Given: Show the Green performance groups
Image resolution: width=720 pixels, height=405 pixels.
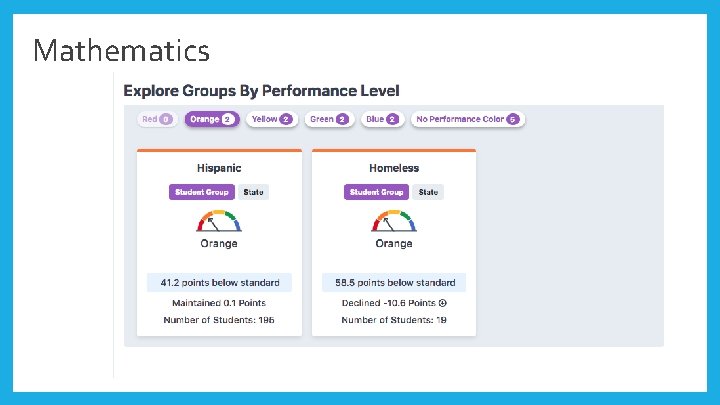Looking at the screenshot, I should [x=328, y=119].
